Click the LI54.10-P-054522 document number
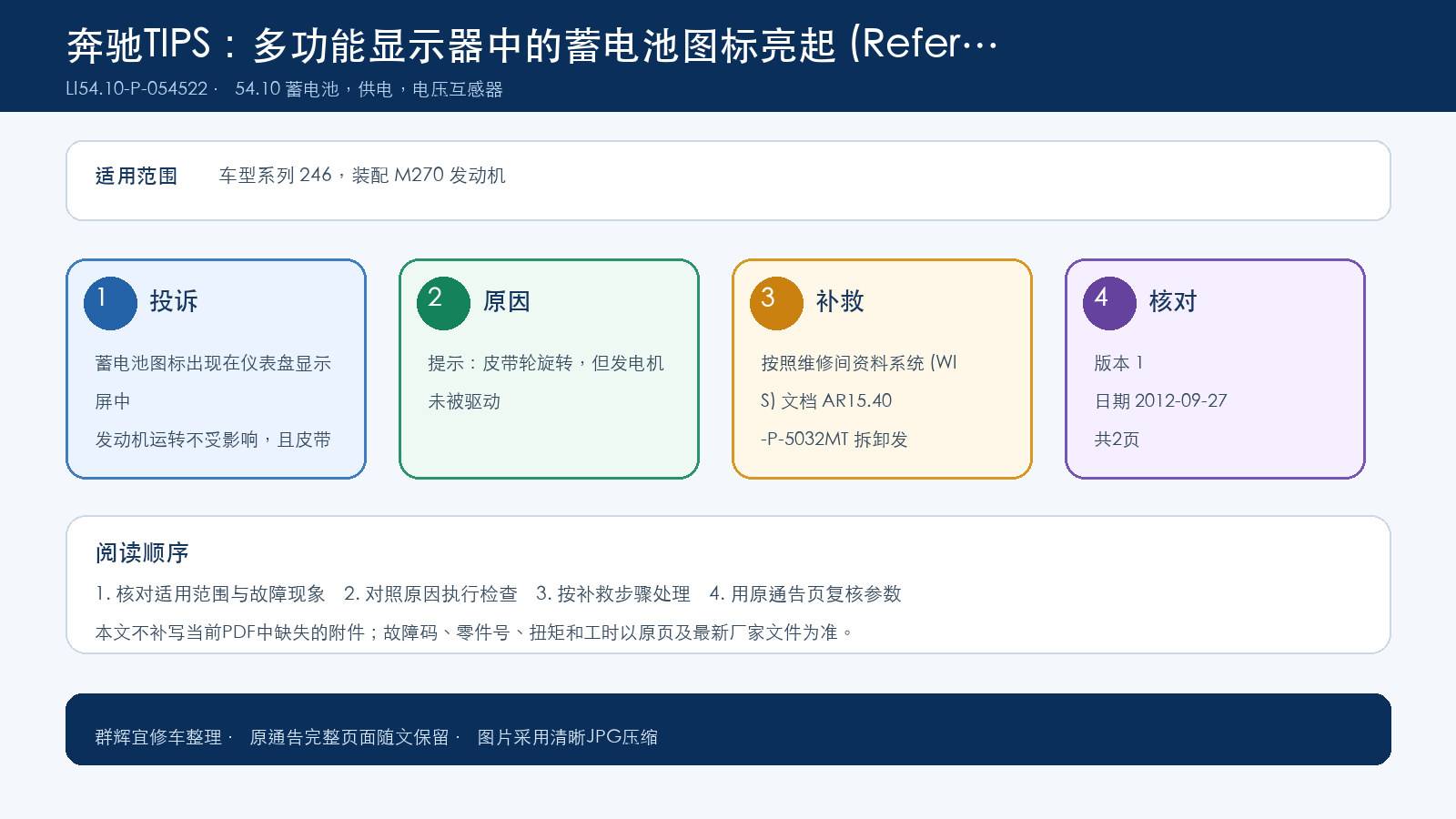The width and height of the screenshot is (1456, 819). tap(137, 89)
